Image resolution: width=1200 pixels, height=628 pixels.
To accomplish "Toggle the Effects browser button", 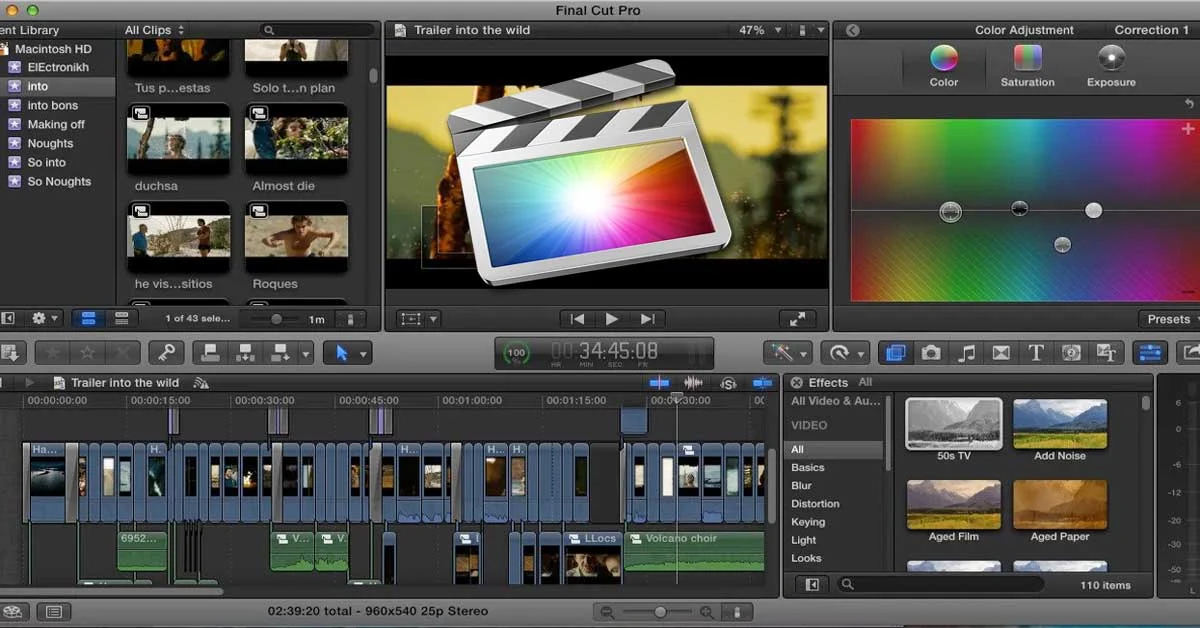I will click(895, 352).
